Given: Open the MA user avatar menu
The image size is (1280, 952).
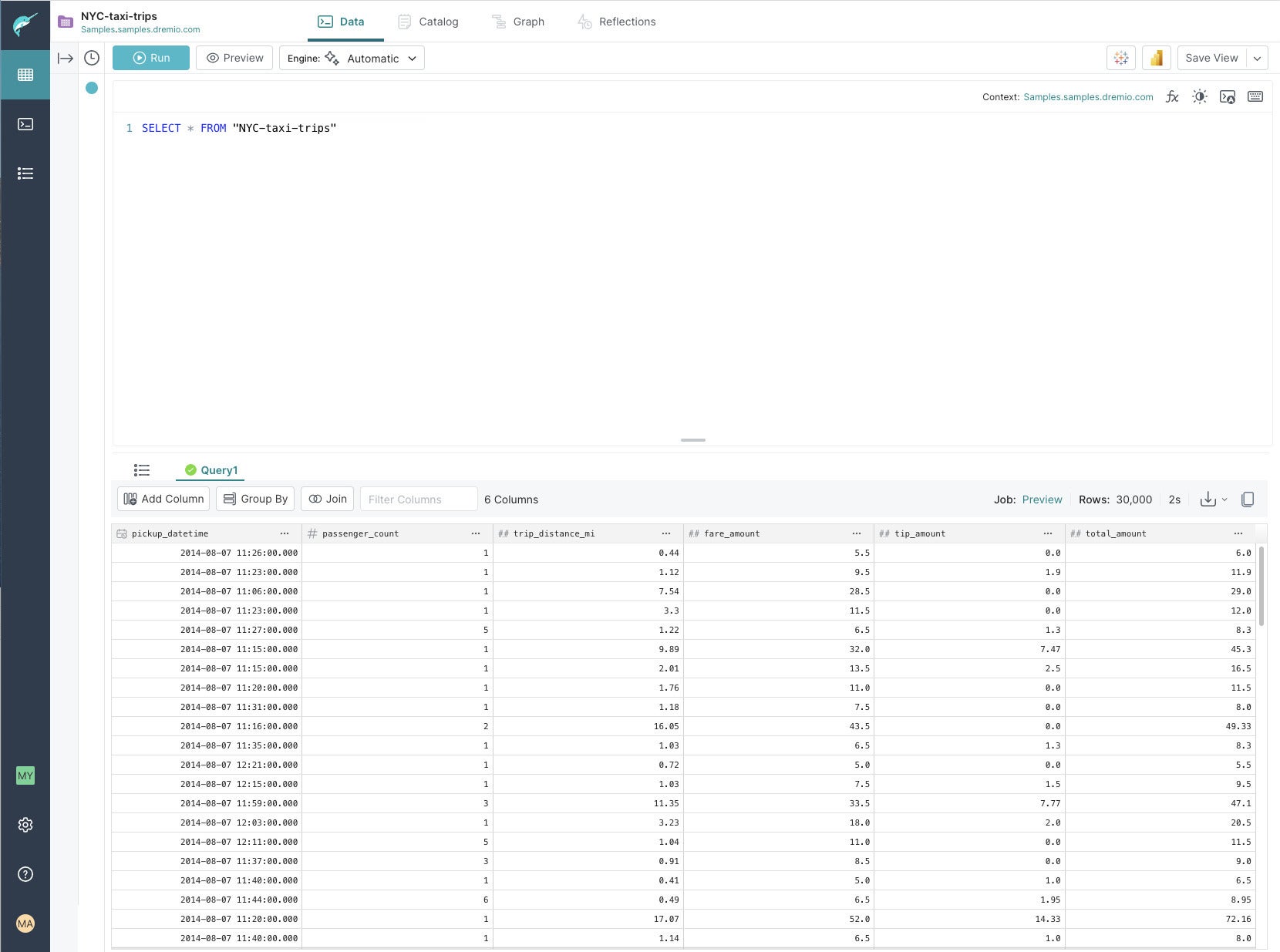Looking at the screenshot, I should pos(25,923).
